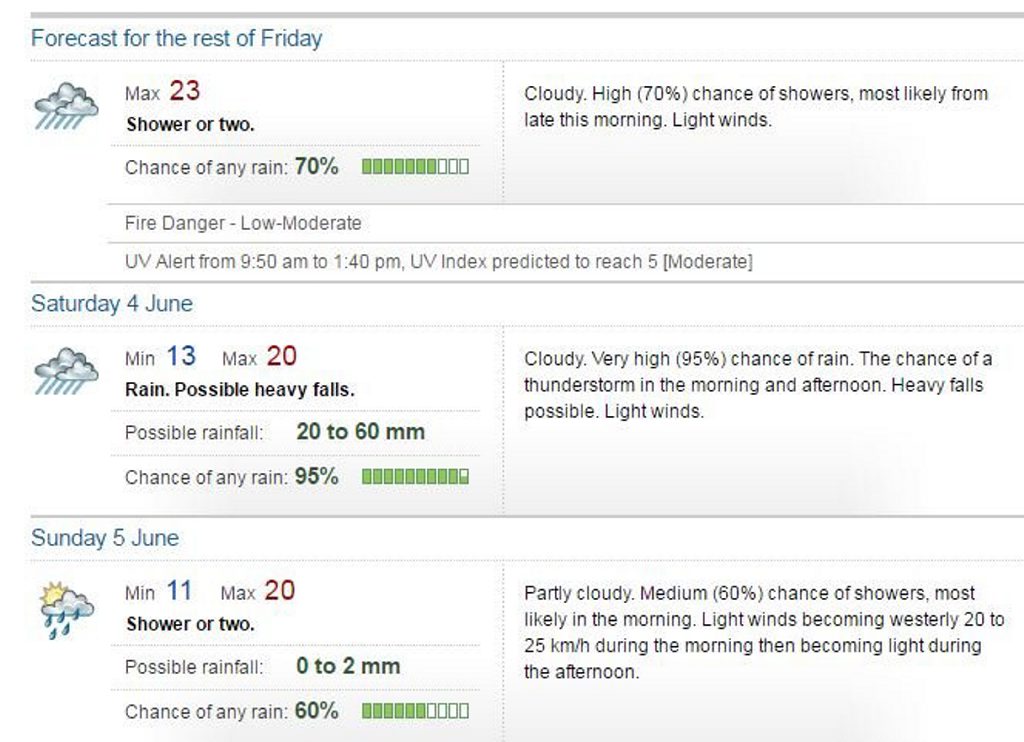
Task: Click Saturday's thunderstorm forecast description
Action: coord(758,385)
